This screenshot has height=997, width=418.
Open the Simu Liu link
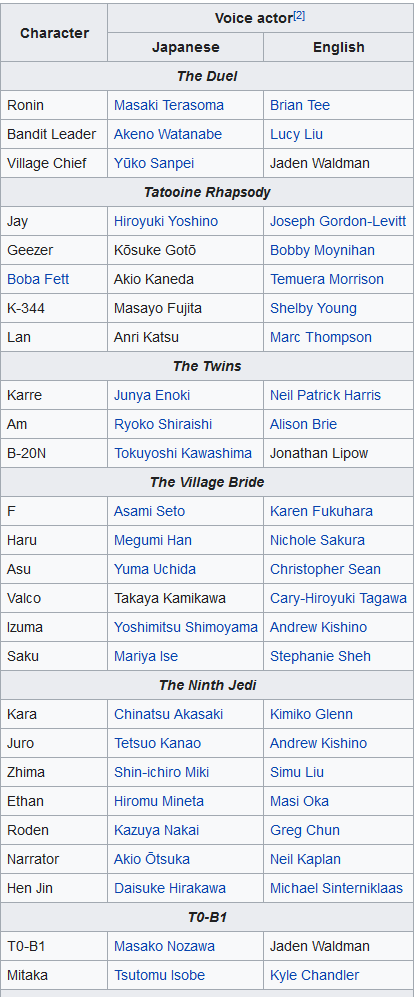(x=296, y=772)
